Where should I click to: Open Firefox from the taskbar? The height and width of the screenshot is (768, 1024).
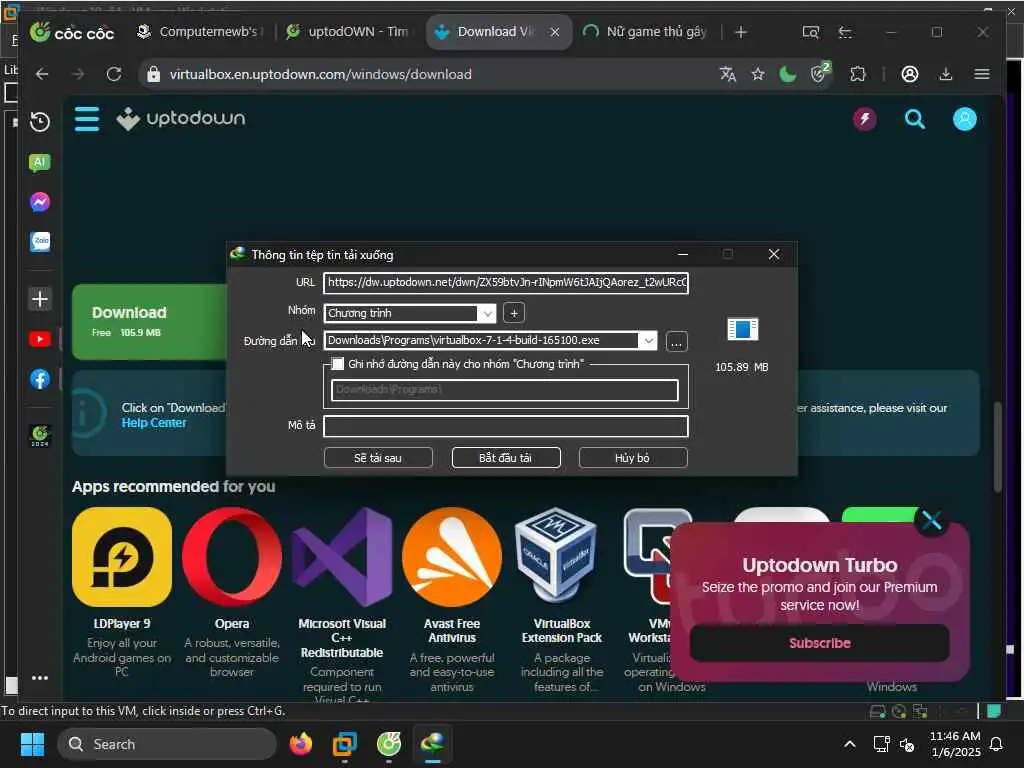pyautogui.click(x=301, y=744)
